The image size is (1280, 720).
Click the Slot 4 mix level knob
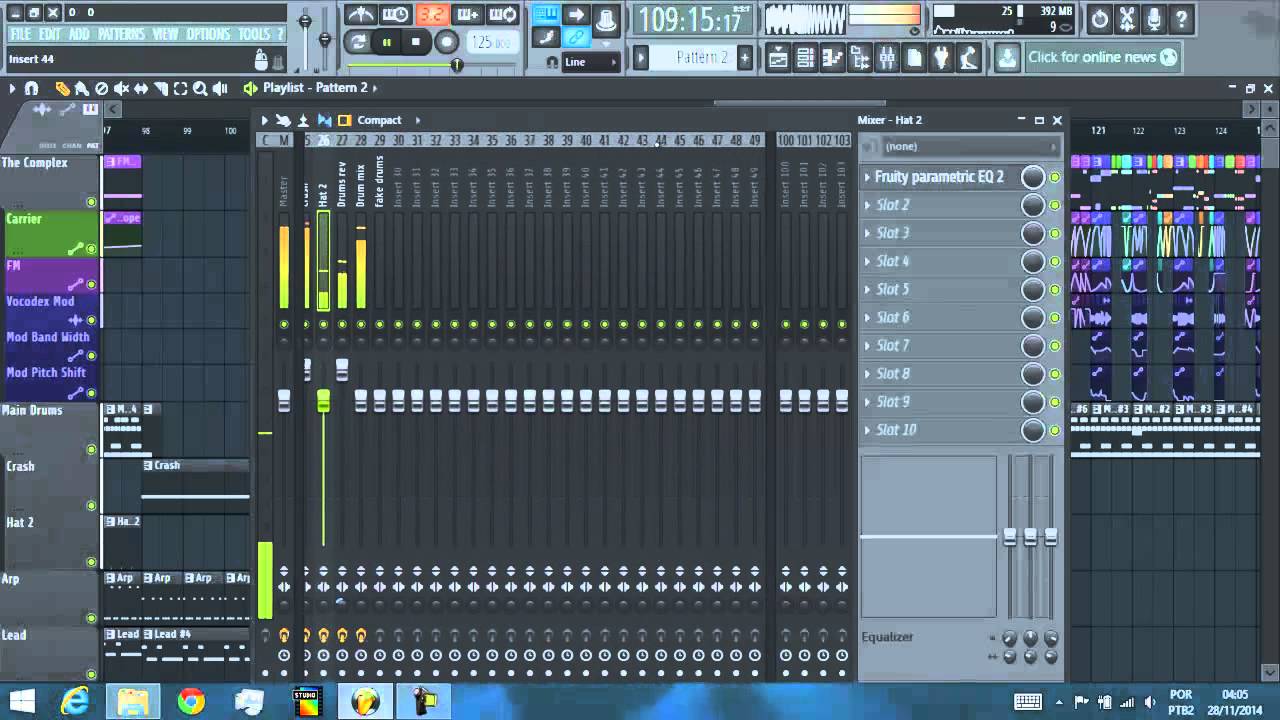1033,261
